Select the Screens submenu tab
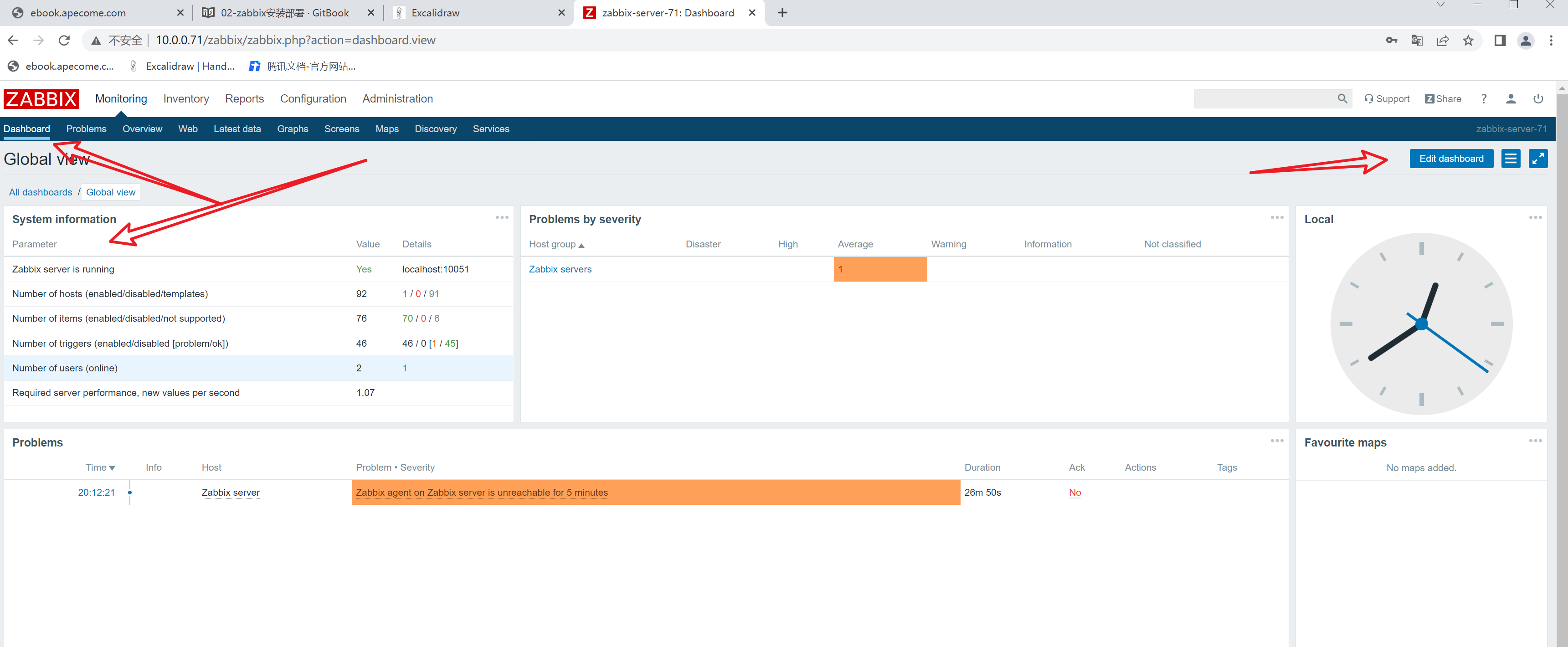Screen dimensions: 1568x647 click(342, 129)
